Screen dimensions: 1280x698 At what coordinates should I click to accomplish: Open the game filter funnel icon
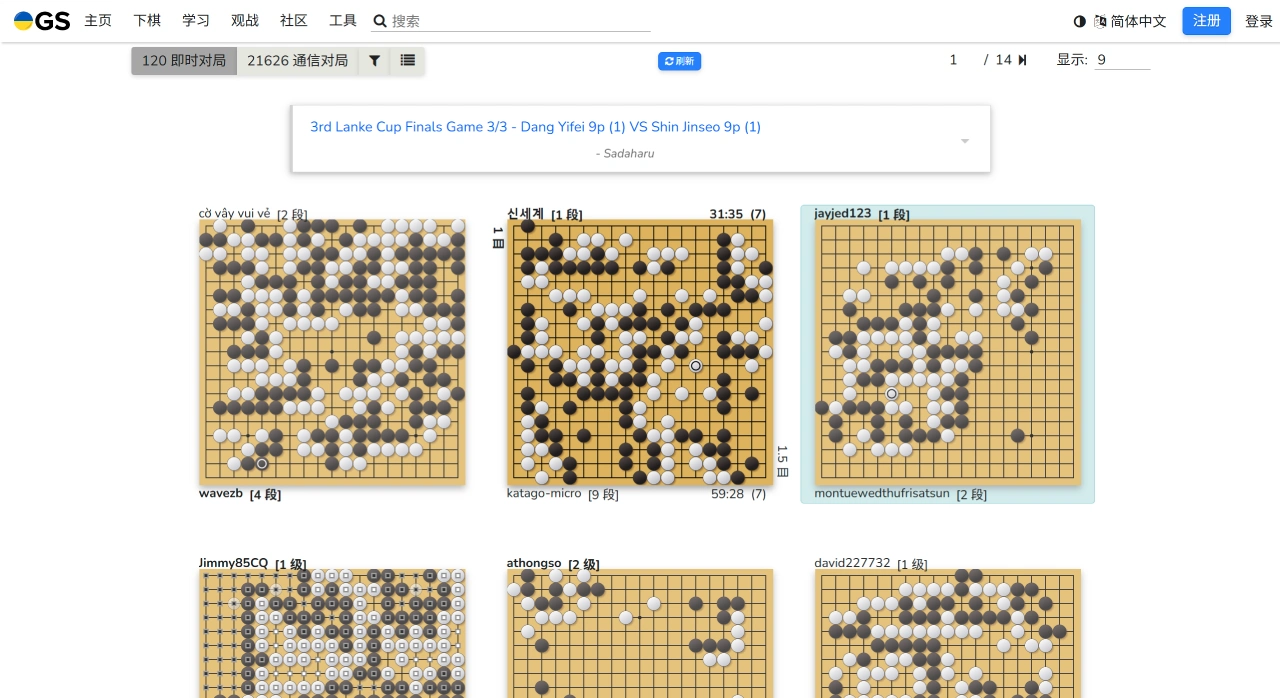click(374, 61)
